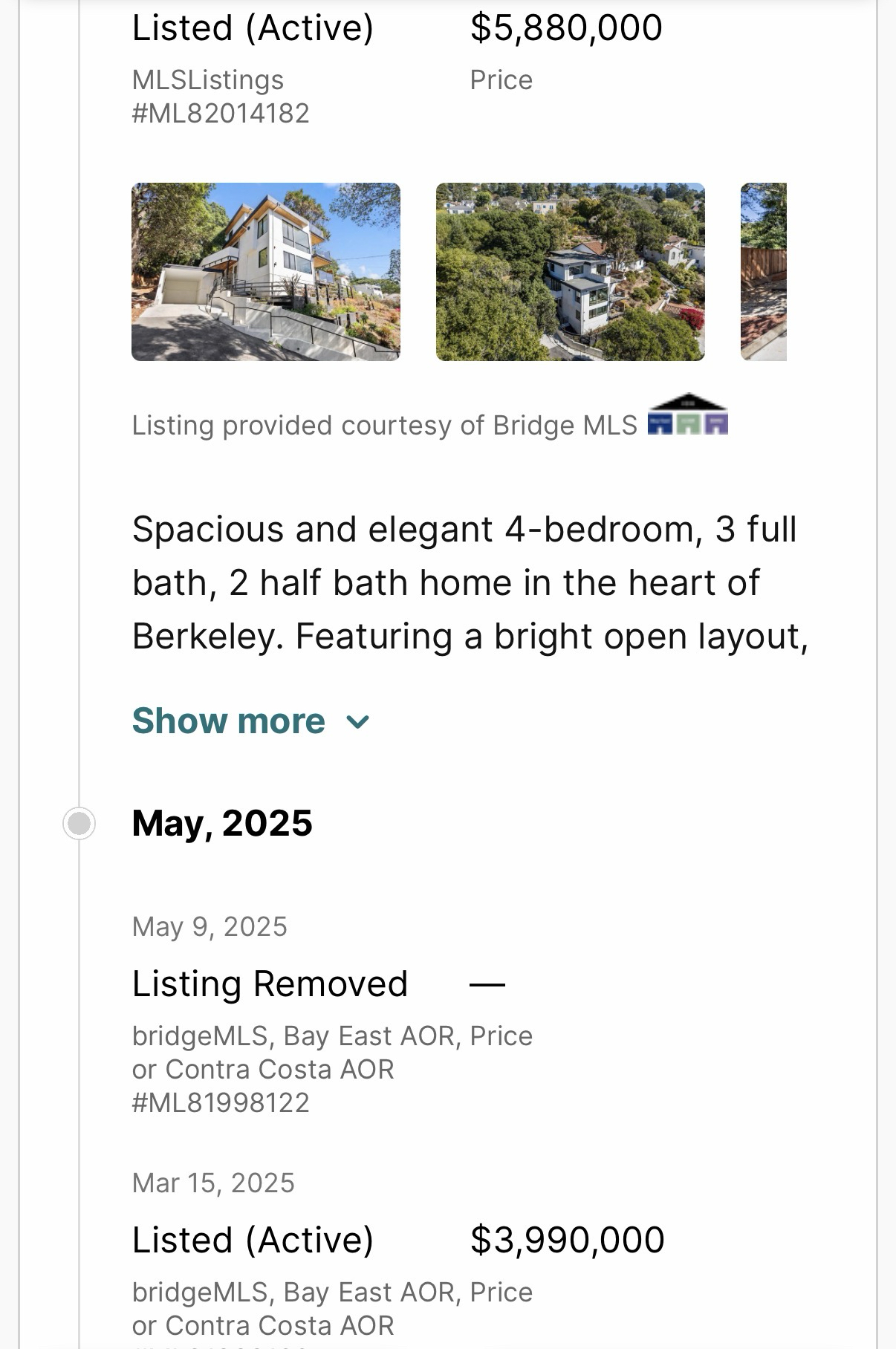The image size is (896, 1349).
Task: Open the partially visible third photo
Action: pyautogui.click(x=763, y=272)
